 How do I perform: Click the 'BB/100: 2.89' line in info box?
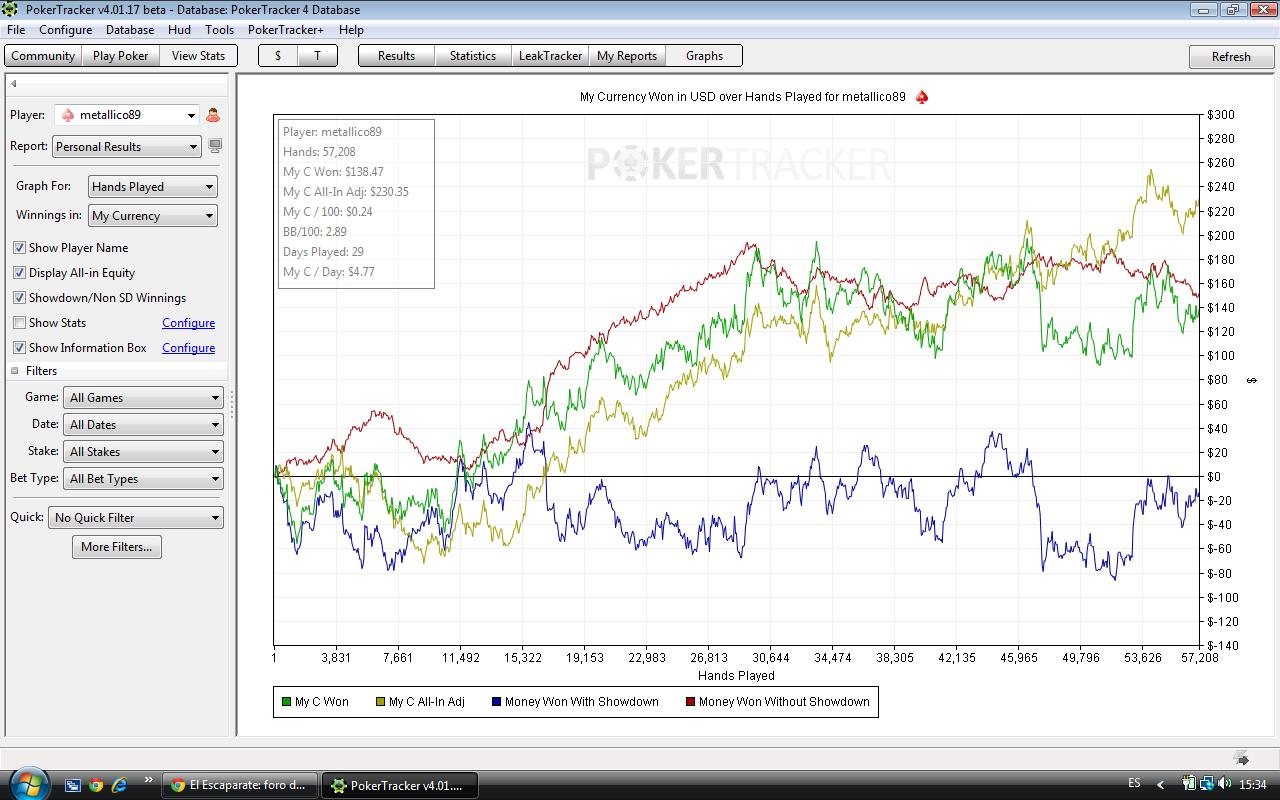point(315,232)
